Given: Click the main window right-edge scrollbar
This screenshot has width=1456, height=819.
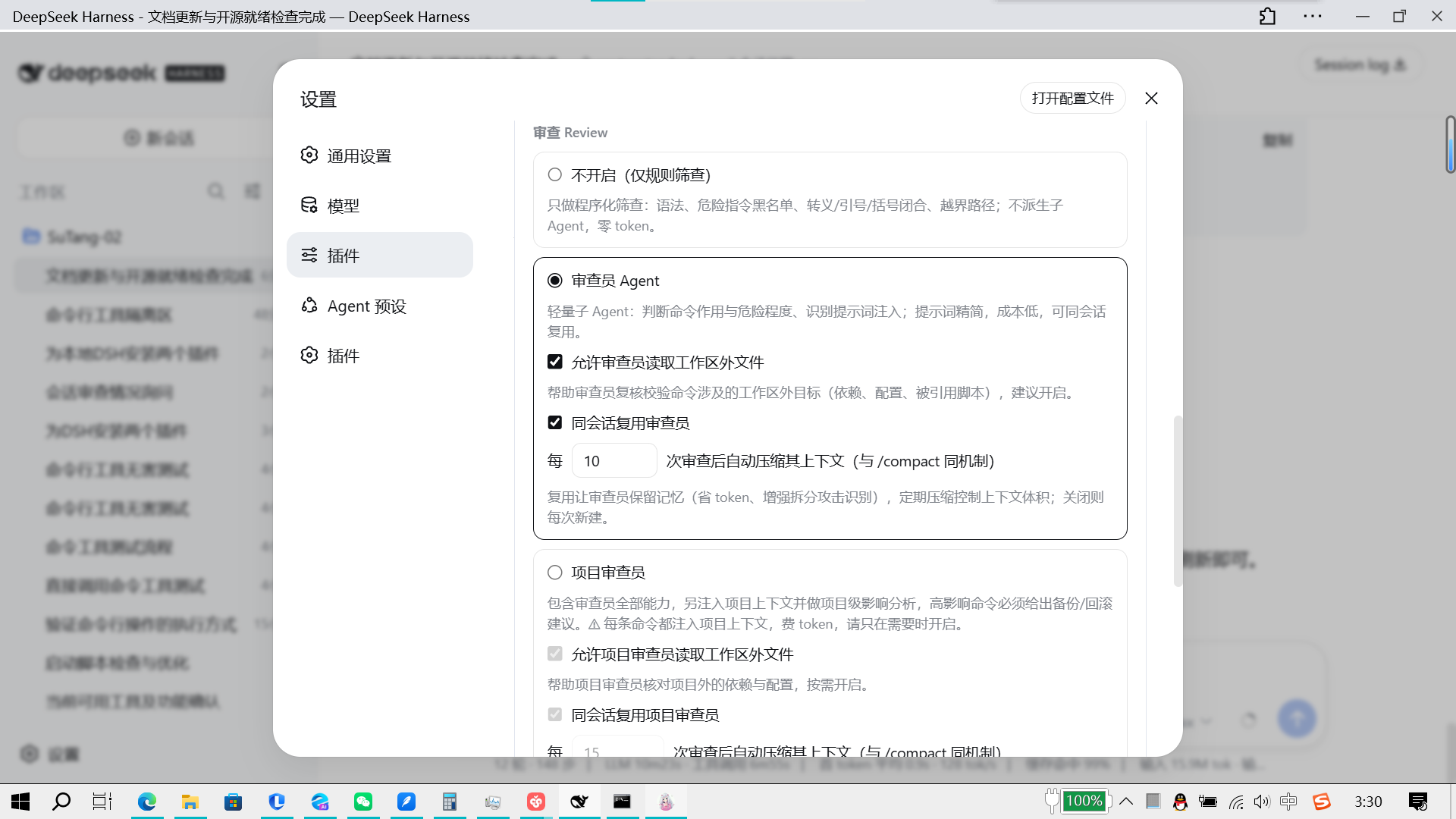Looking at the screenshot, I should pyautogui.click(x=1450, y=144).
